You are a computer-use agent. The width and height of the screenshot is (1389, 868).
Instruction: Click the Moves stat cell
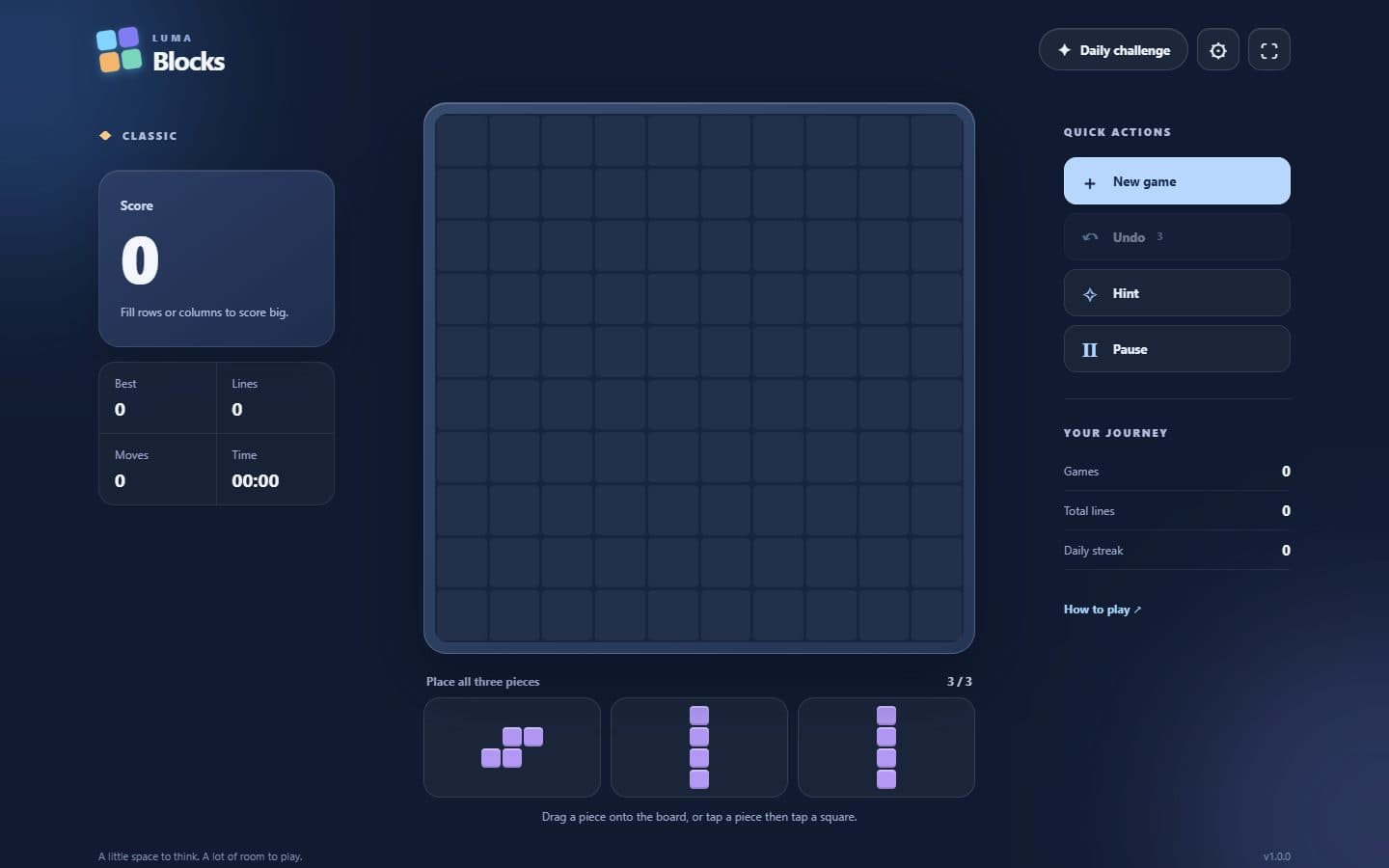point(158,469)
